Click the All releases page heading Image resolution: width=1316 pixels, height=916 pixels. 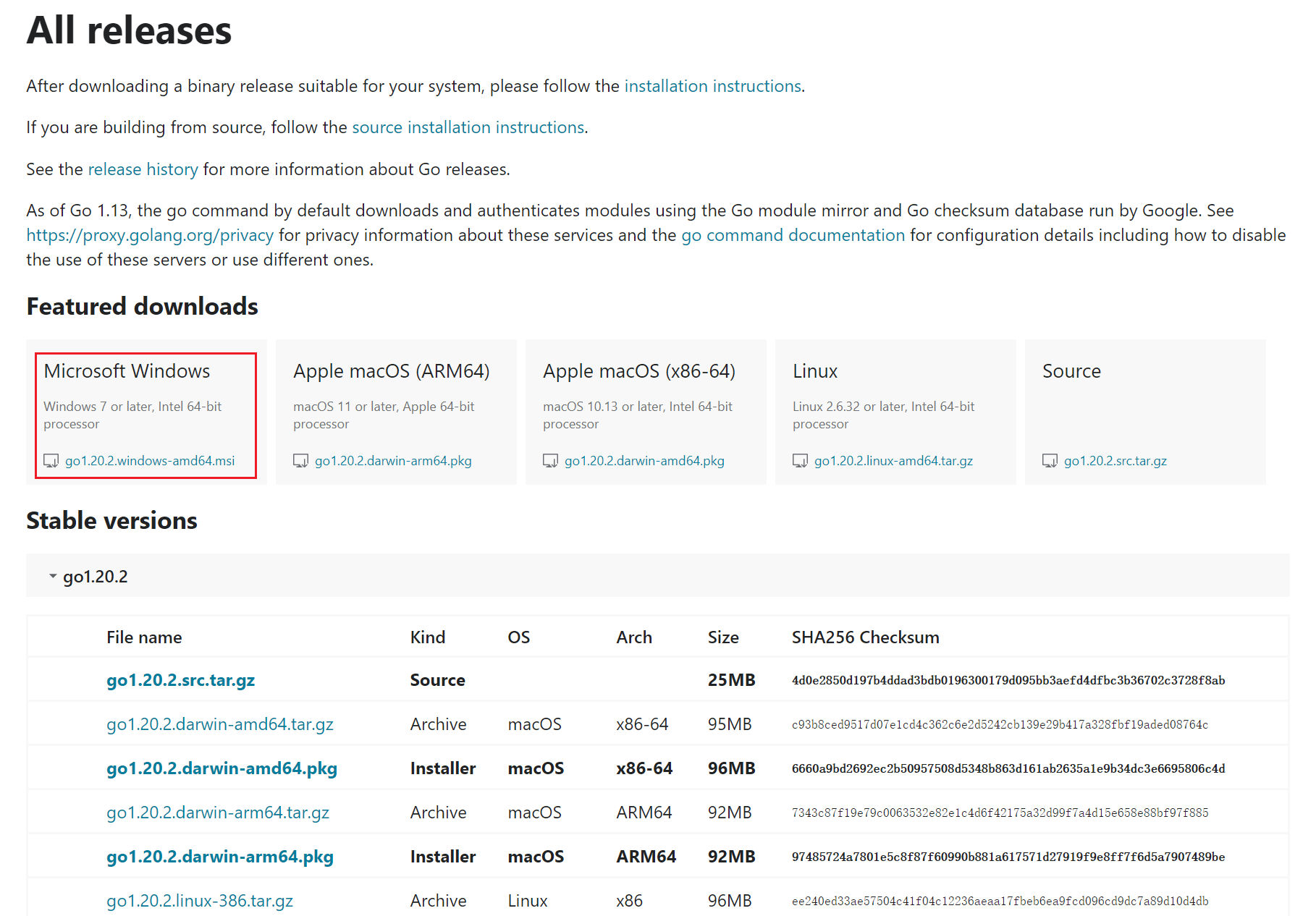(129, 30)
